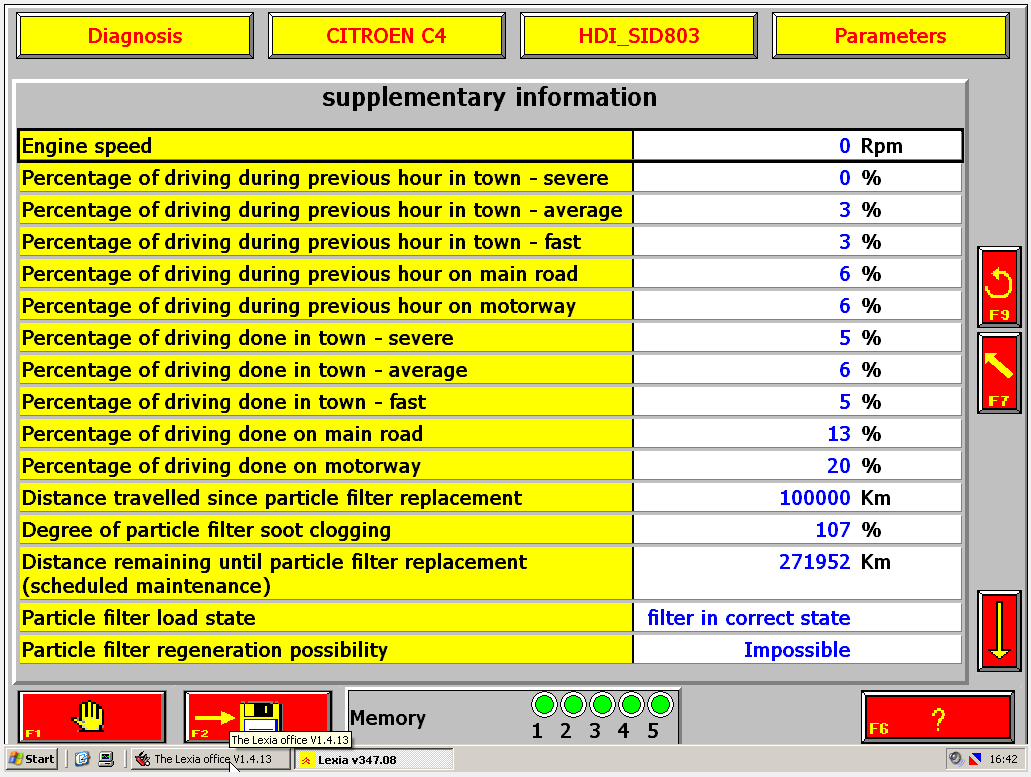Click the filter in correct state value
The image size is (1031, 777).
(749, 618)
